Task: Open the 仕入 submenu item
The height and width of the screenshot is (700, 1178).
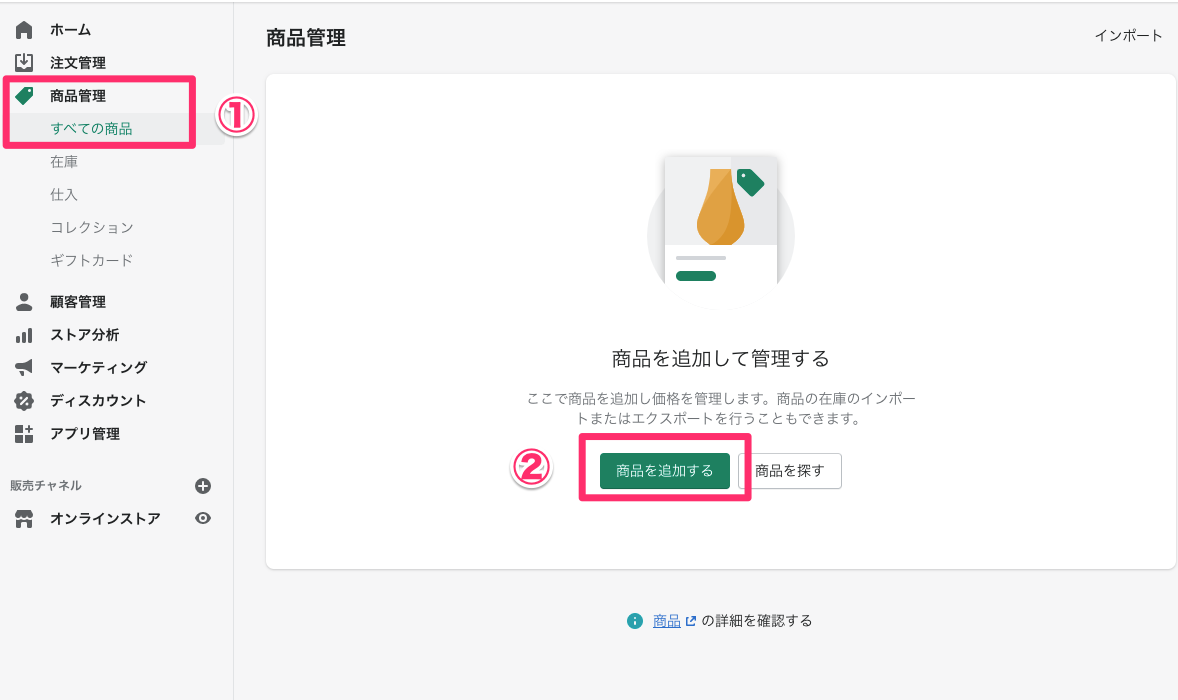Action: (64, 195)
